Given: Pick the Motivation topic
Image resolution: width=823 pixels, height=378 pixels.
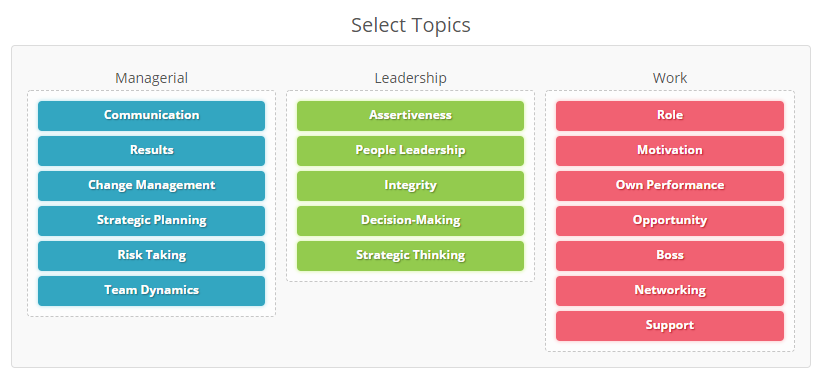Looking at the screenshot, I should click(x=670, y=151).
